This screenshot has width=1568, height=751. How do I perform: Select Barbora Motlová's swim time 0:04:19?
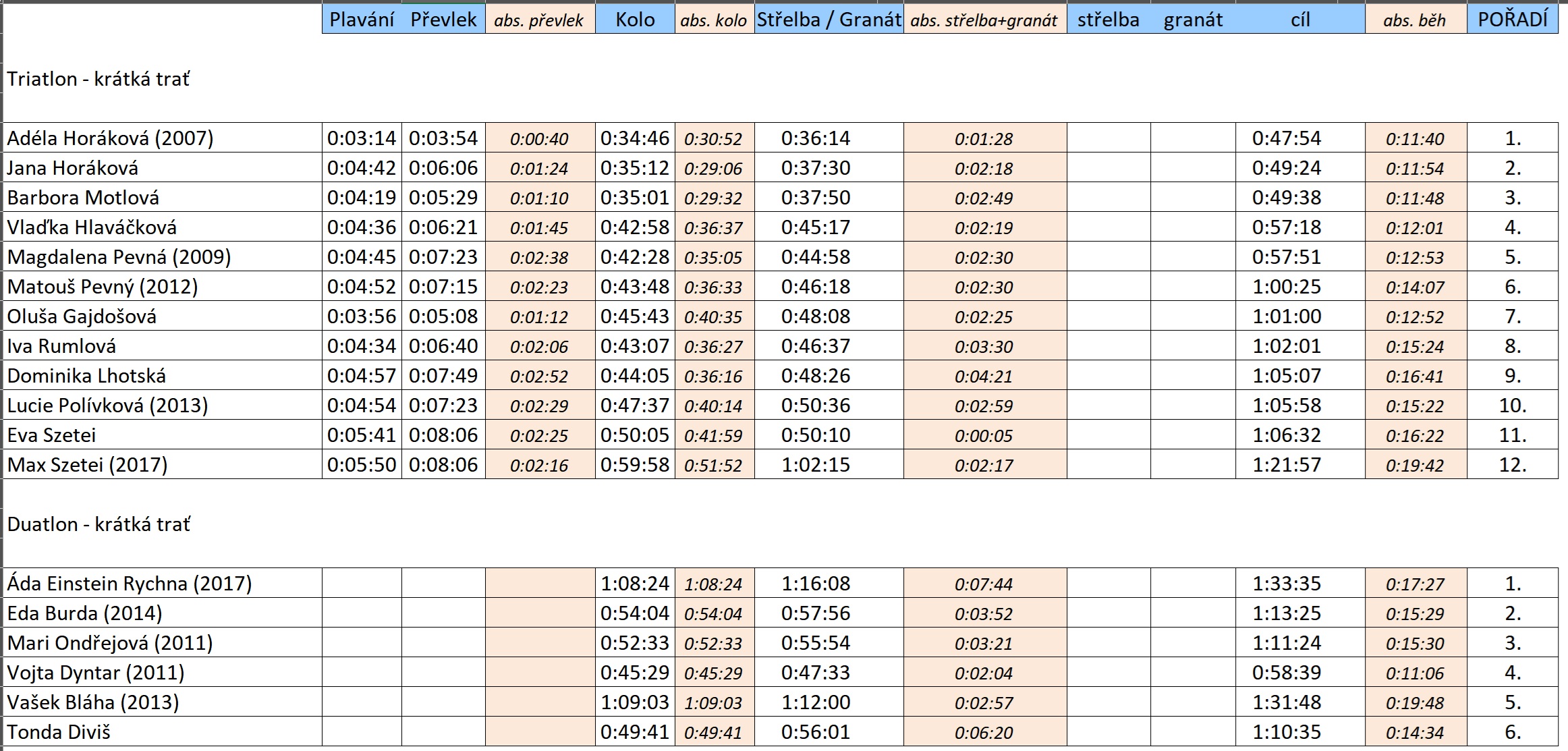(362, 198)
